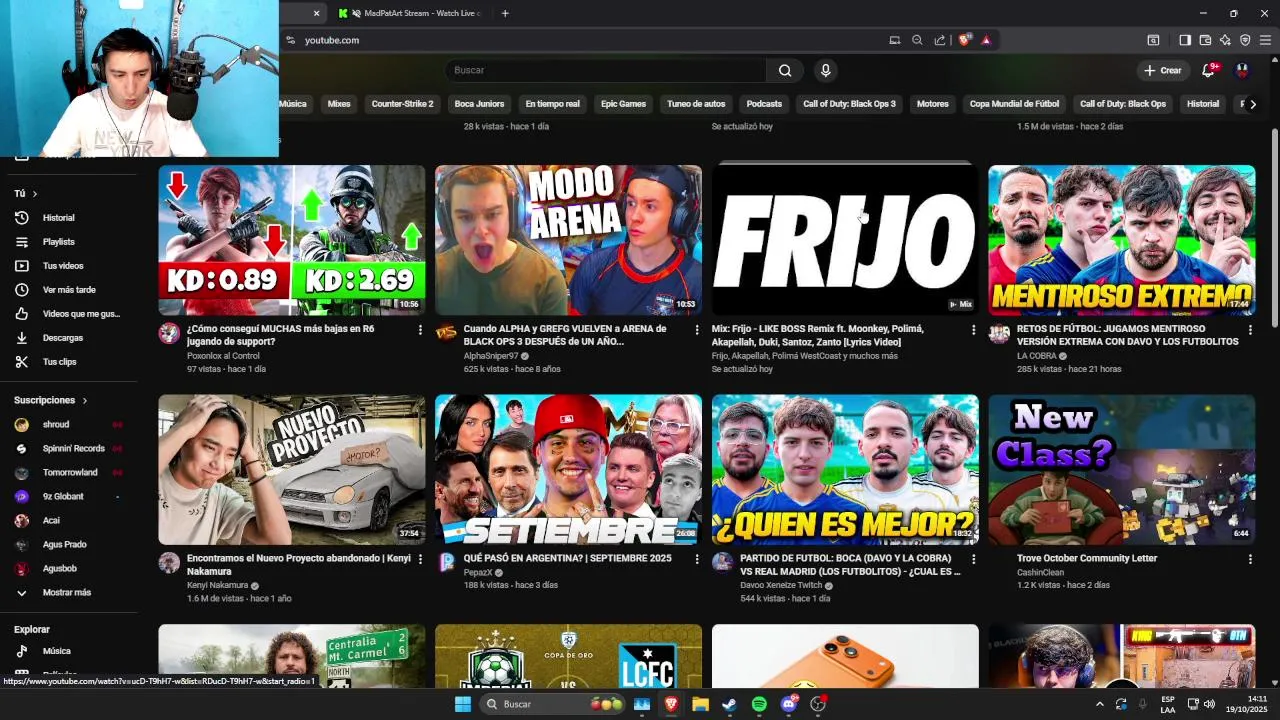Click the zoom magnifier icon in address bar
This screenshot has height=720, width=1280.
(x=917, y=40)
